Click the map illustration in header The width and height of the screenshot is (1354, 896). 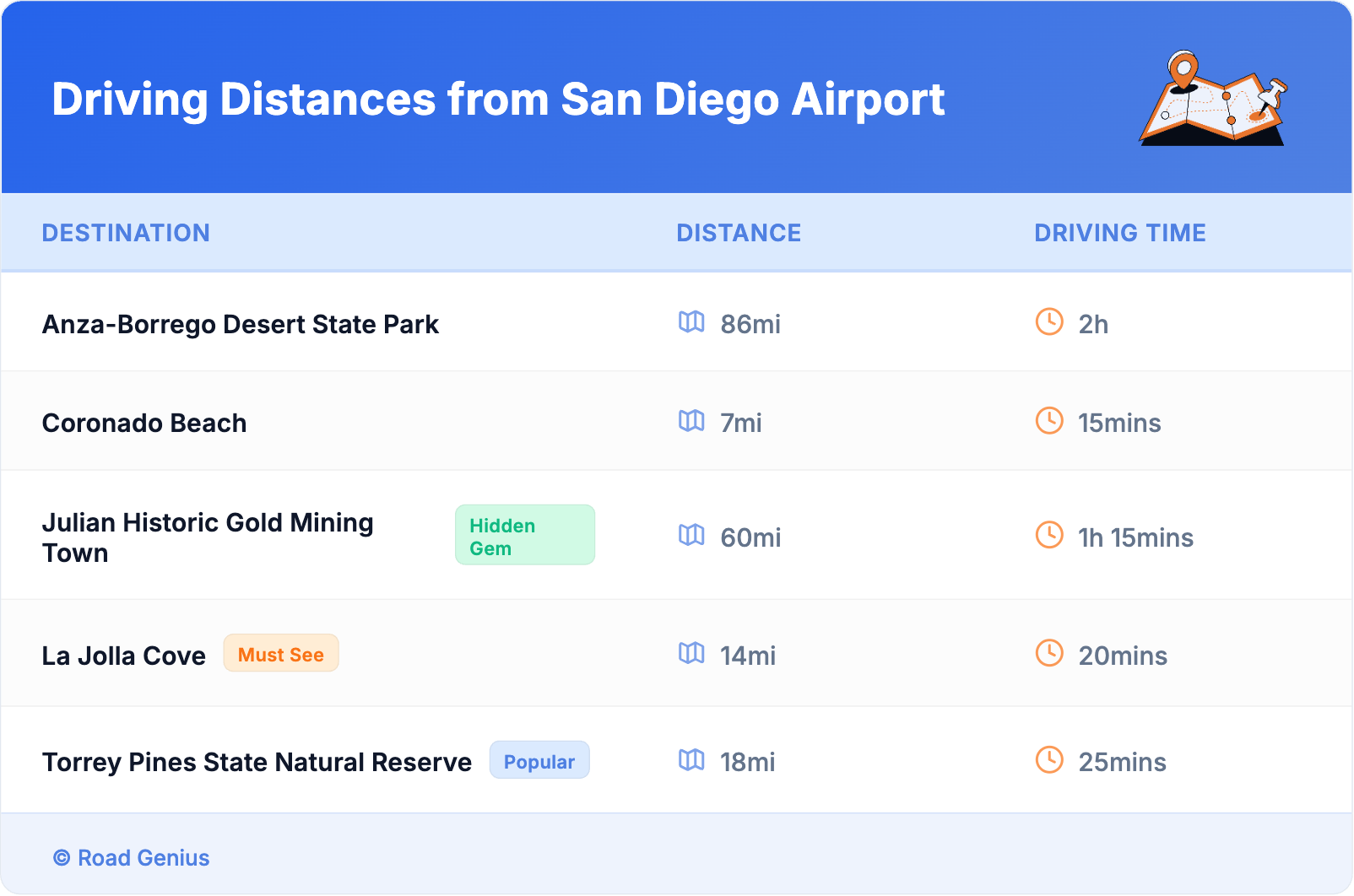tap(1214, 99)
